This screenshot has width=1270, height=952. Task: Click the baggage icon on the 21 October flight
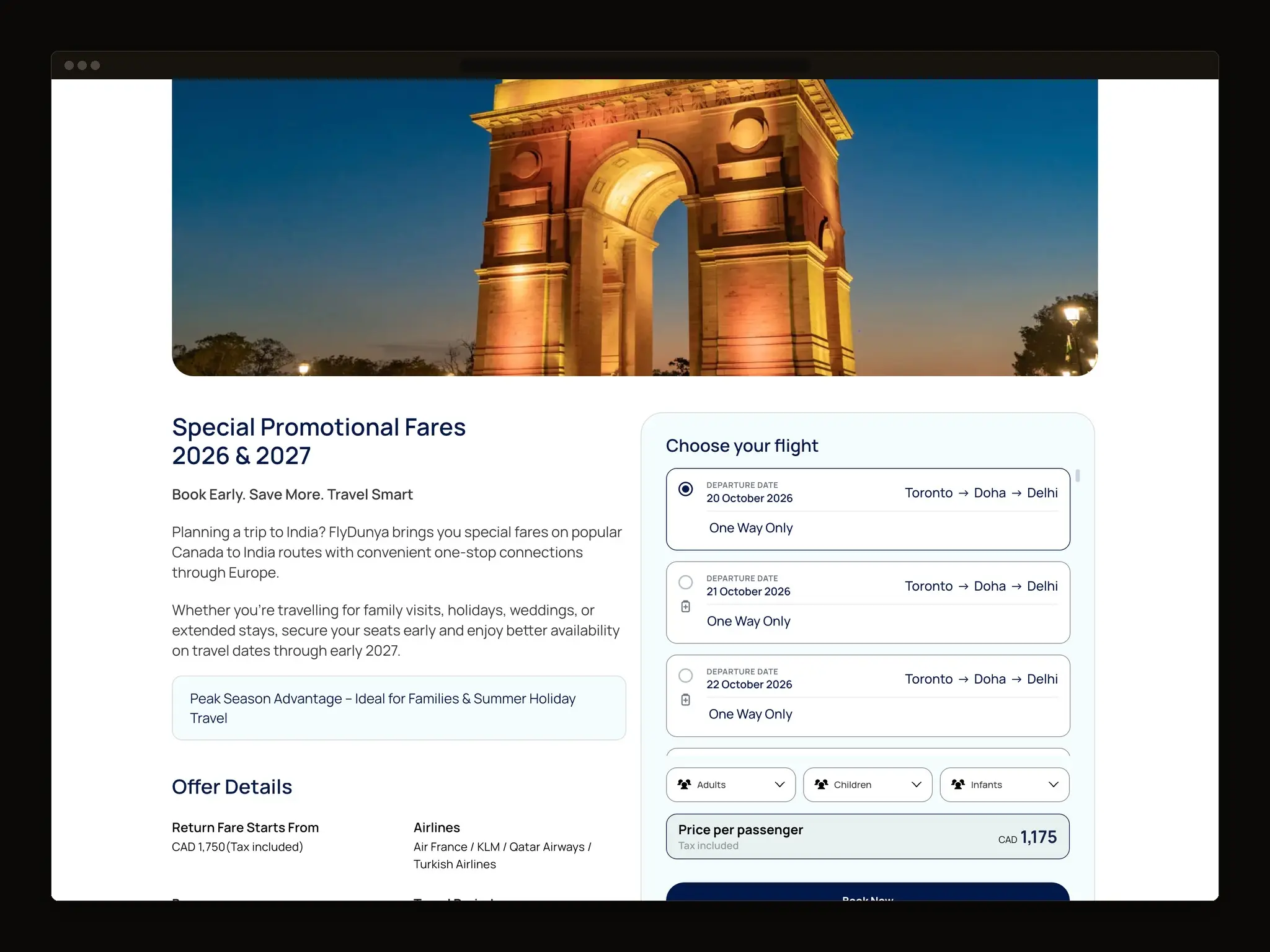pos(685,606)
